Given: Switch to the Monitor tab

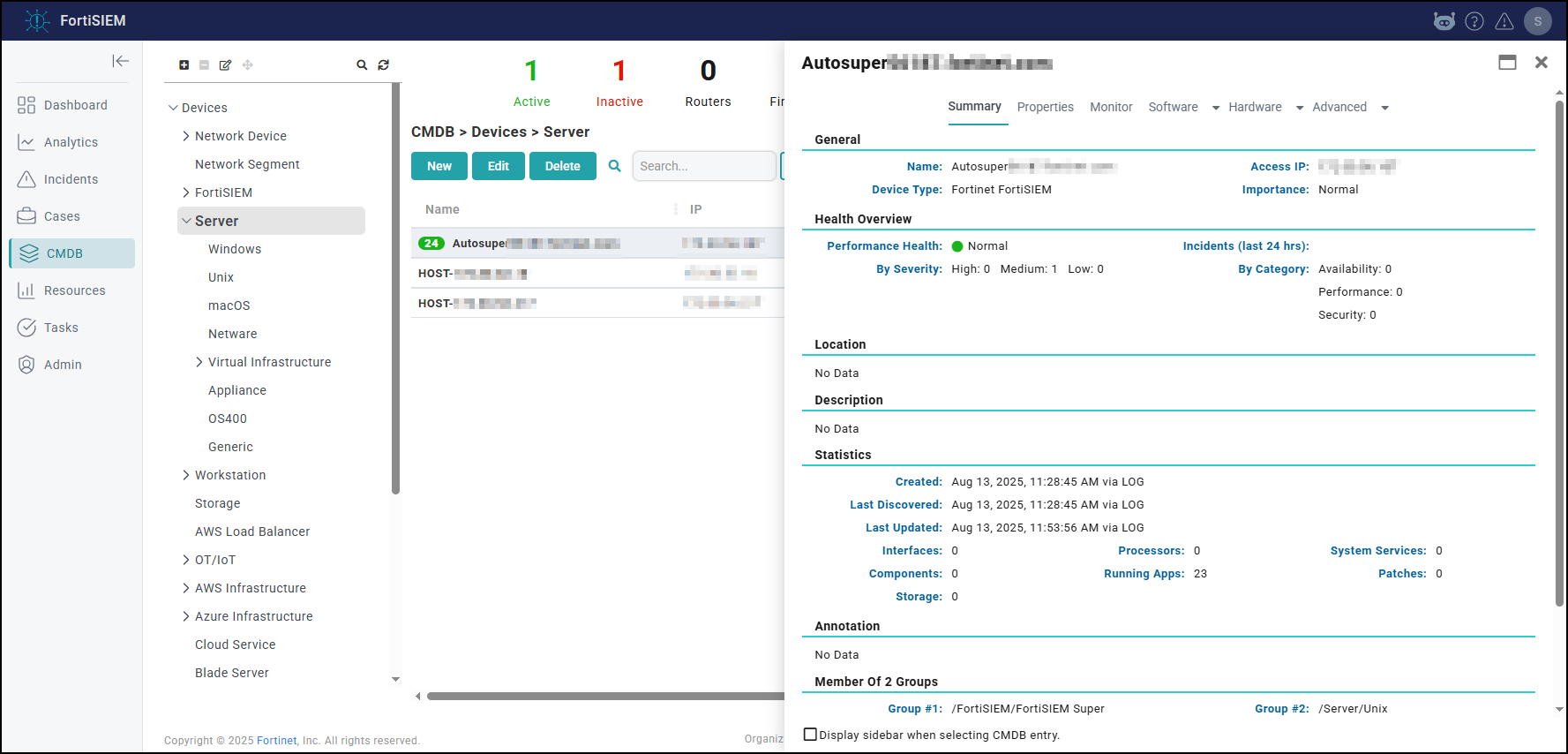Looking at the screenshot, I should coord(1111,107).
